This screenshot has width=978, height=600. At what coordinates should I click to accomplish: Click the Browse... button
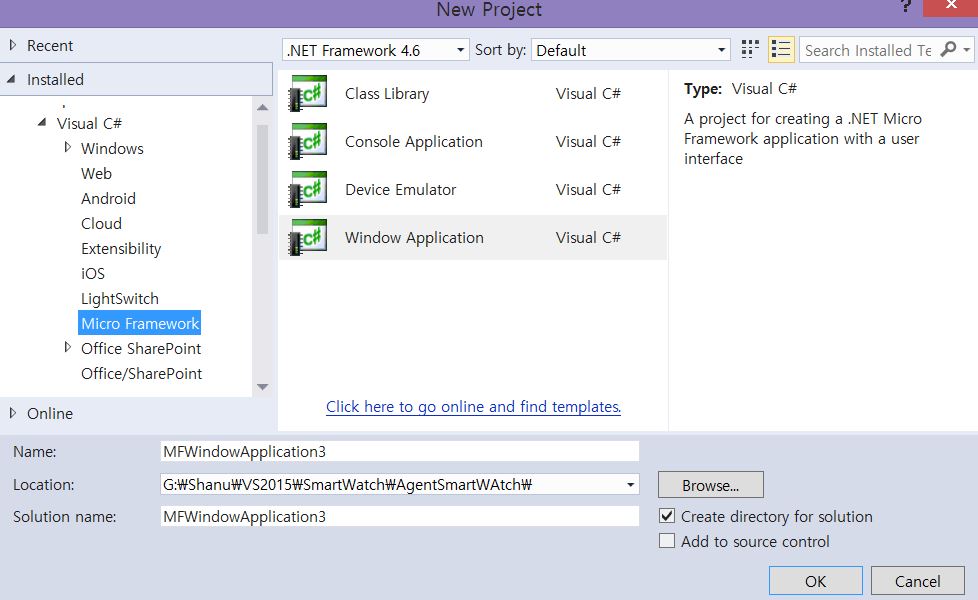(710, 485)
